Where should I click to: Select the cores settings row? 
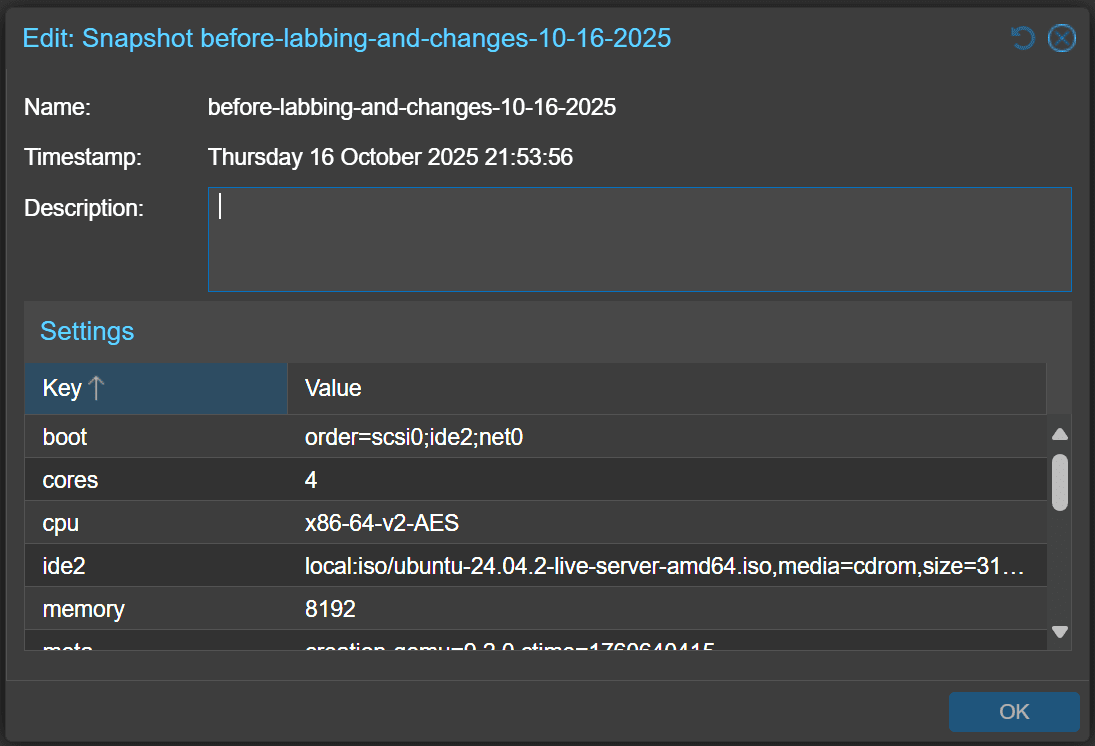(x=400, y=480)
